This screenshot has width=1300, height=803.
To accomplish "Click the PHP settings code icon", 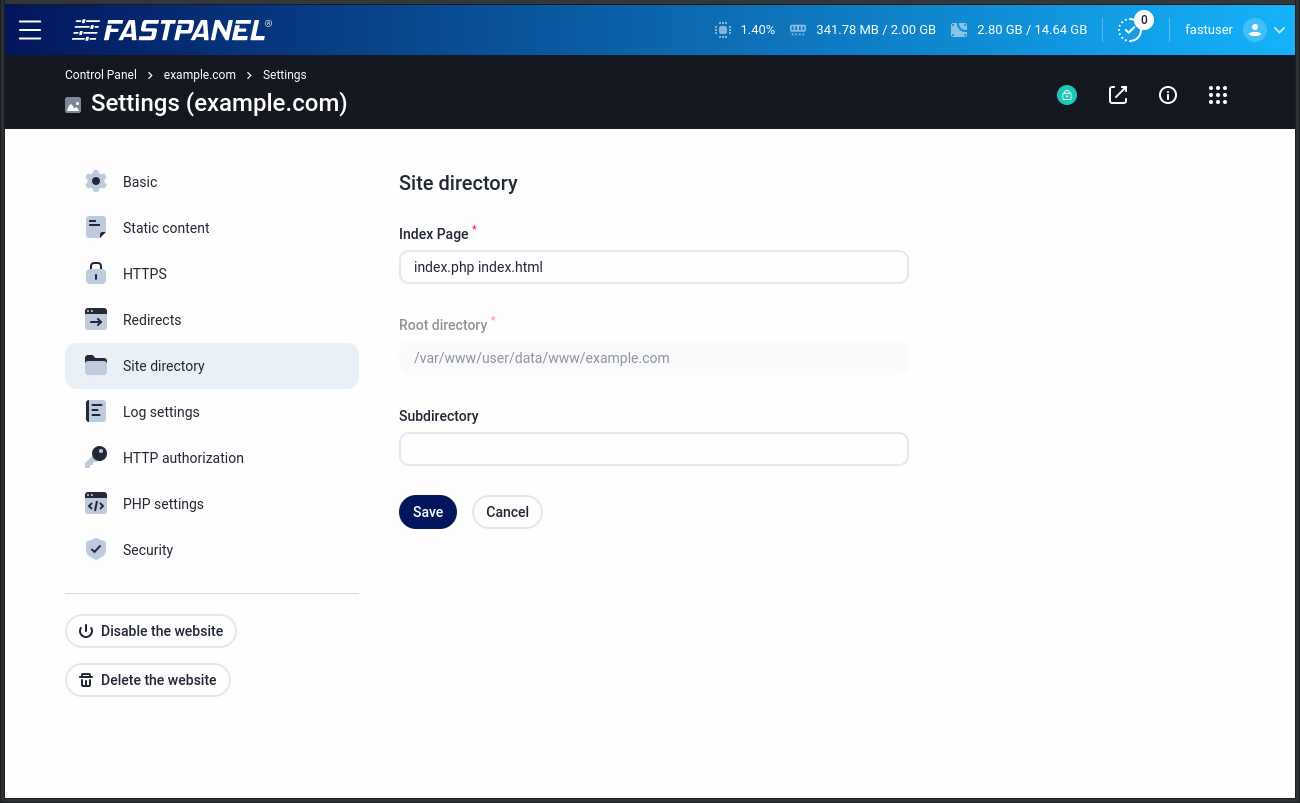I will (96, 503).
